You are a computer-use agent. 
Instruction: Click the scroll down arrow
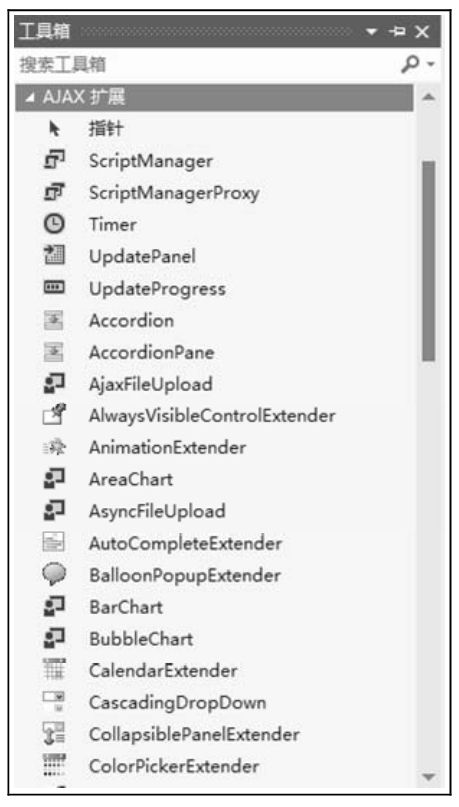point(429,776)
